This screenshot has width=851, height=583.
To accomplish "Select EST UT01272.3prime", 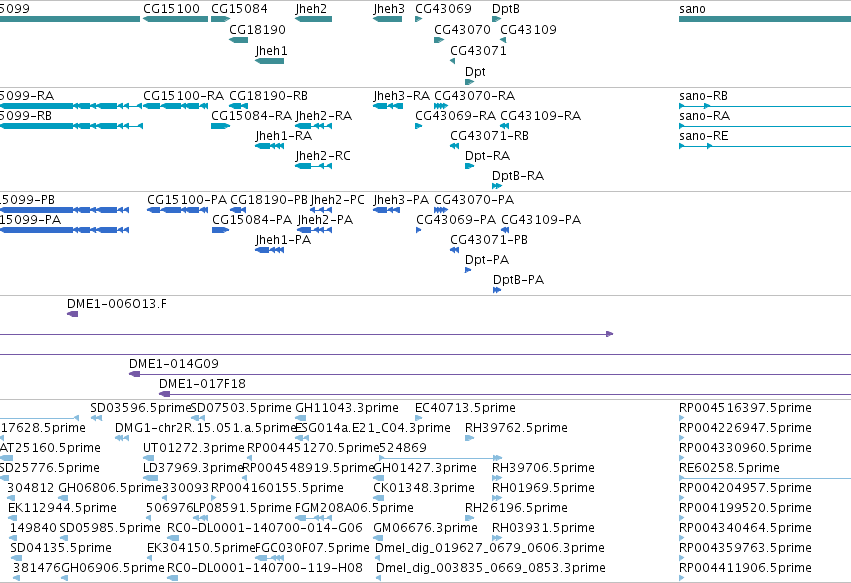I will point(150,458).
